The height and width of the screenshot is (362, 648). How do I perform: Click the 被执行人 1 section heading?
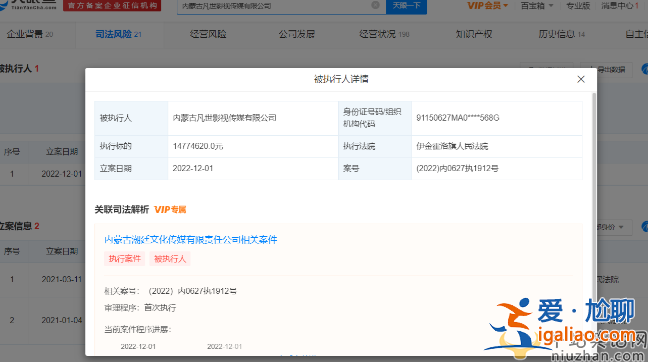click(x=19, y=69)
